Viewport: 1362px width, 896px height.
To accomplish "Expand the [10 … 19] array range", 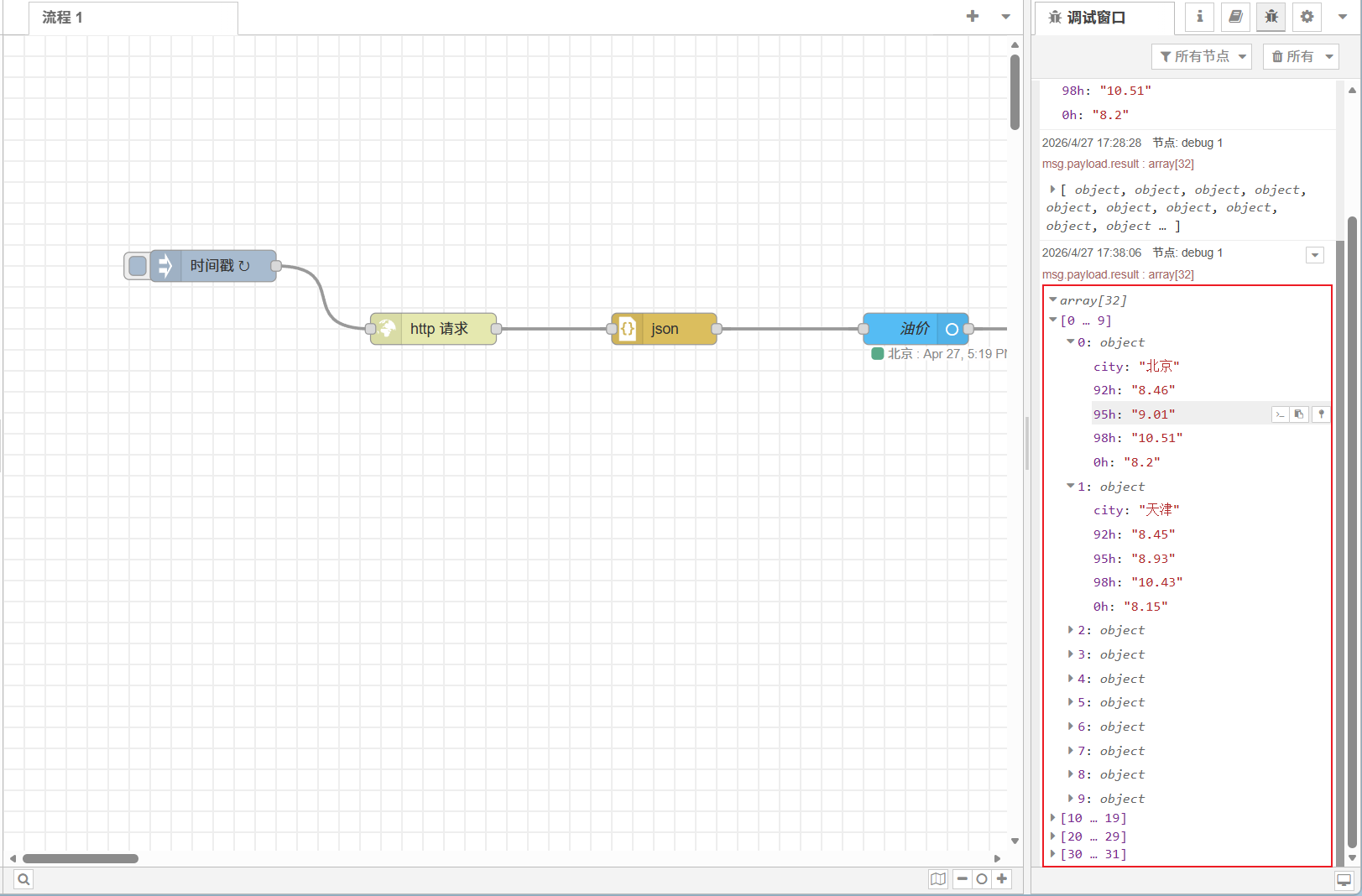I will [x=1053, y=817].
